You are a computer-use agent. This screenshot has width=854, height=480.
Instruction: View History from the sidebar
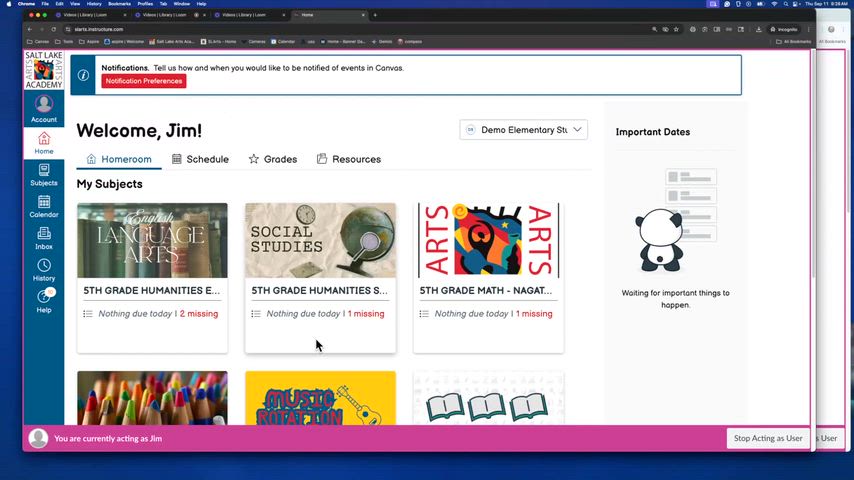point(43,269)
